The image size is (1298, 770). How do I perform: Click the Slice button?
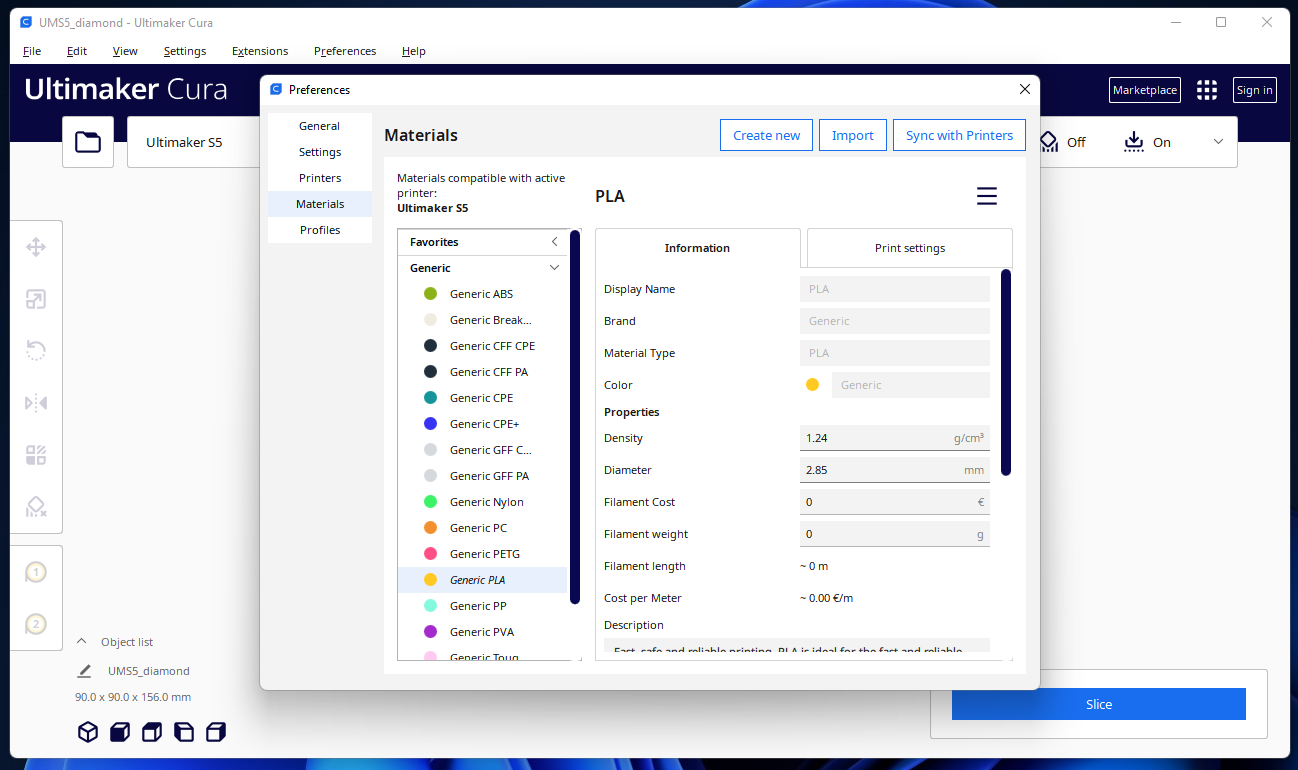tap(1099, 704)
